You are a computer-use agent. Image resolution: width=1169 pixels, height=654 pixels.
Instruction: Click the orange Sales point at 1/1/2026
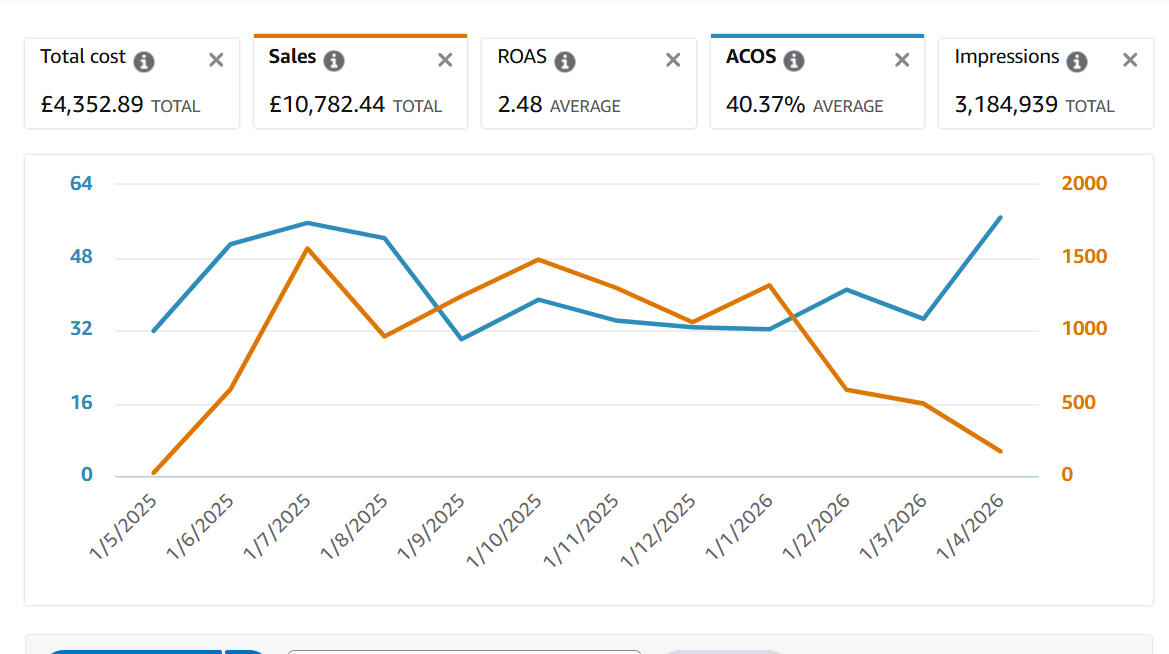tap(770, 285)
